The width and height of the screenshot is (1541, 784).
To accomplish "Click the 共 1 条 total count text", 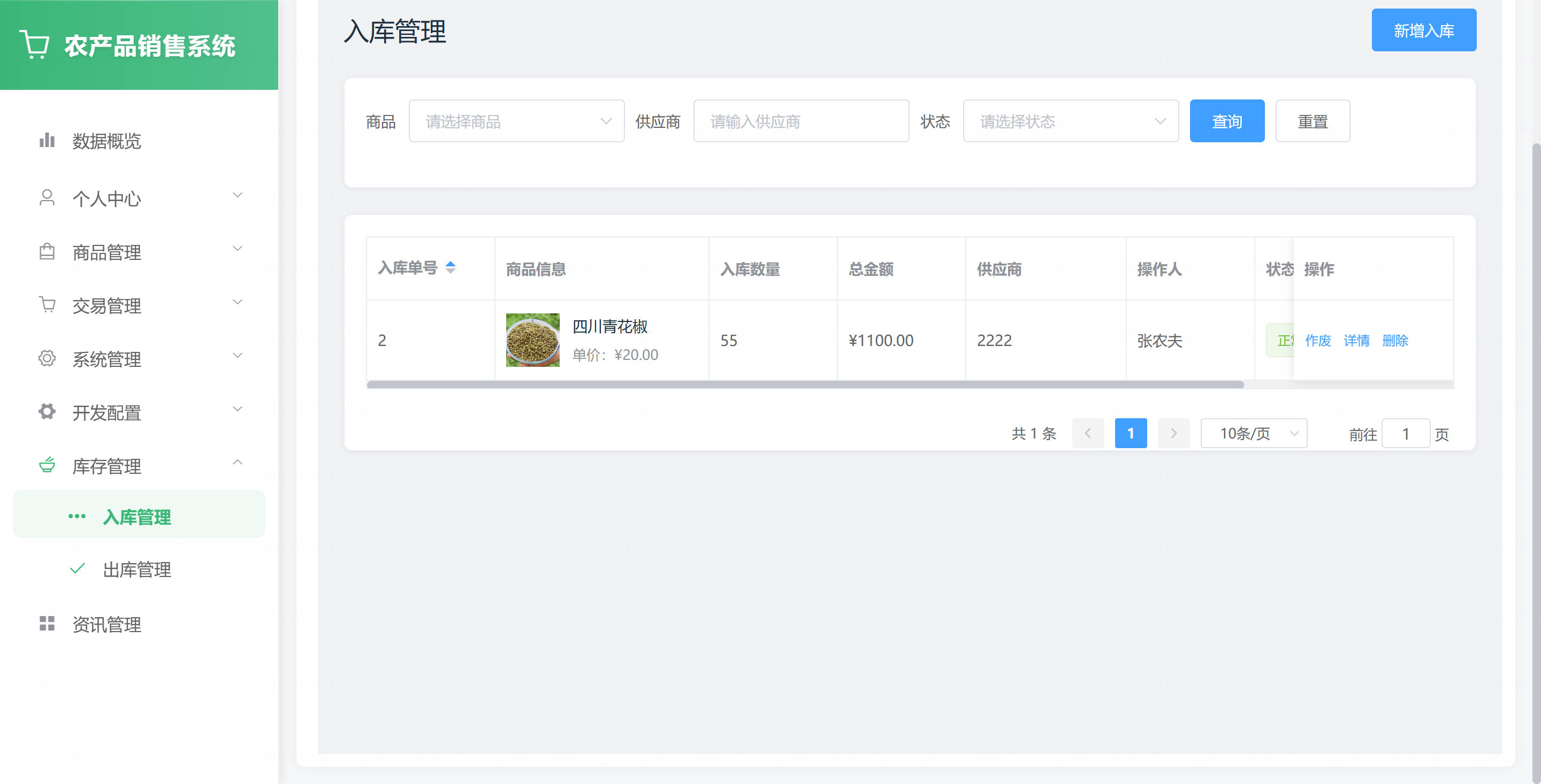I will [x=1034, y=434].
